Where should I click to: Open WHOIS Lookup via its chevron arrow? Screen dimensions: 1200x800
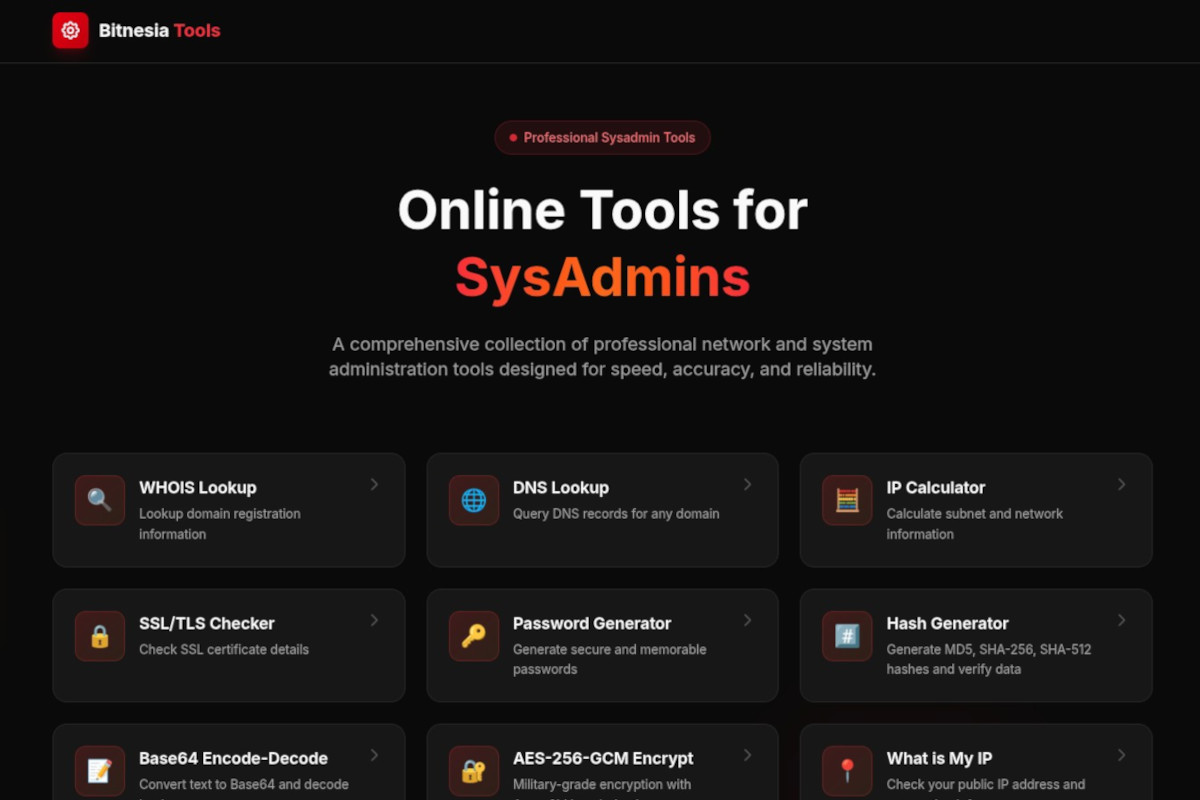click(375, 485)
